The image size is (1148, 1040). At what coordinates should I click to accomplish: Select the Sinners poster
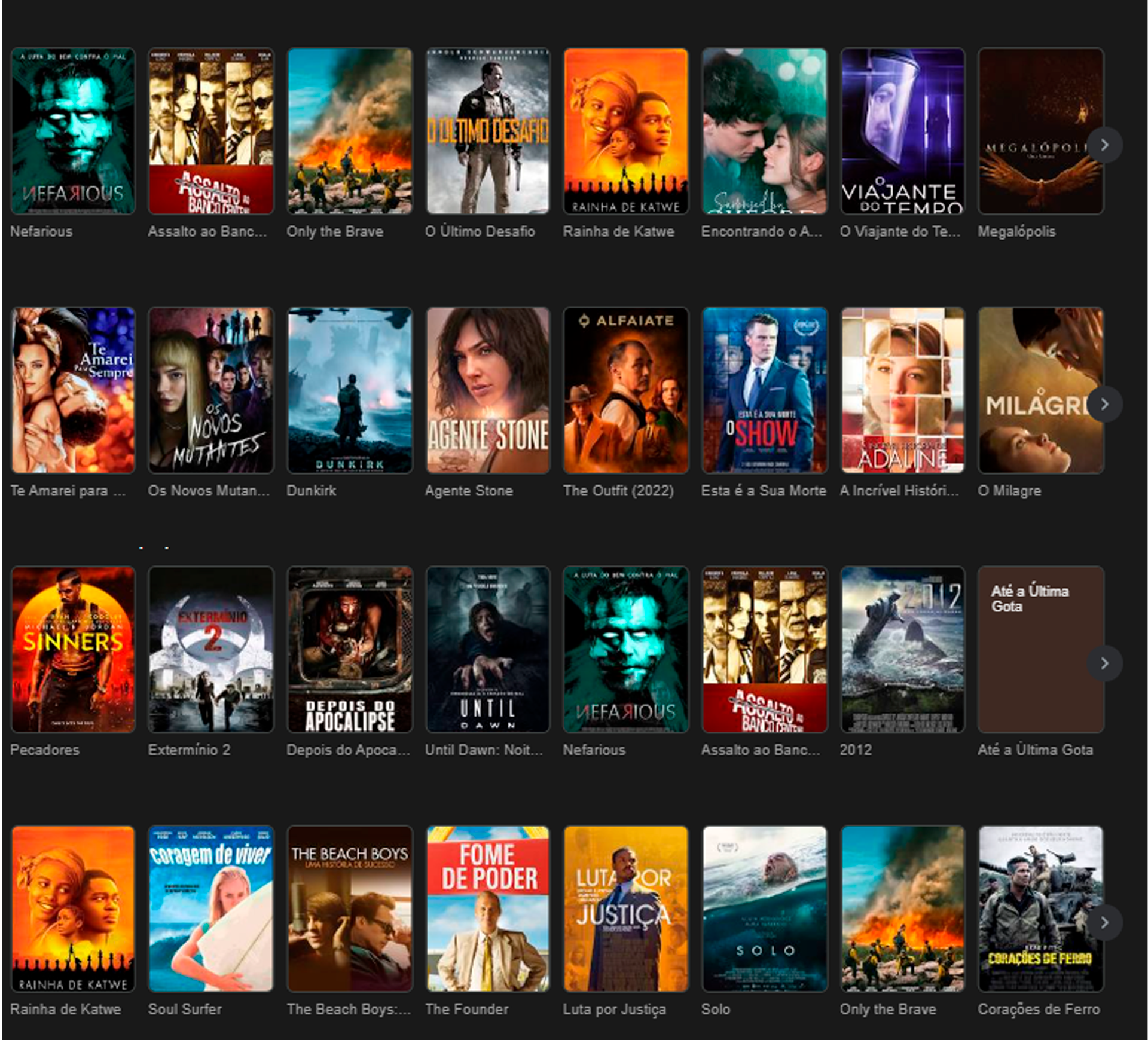[x=73, y=650]
